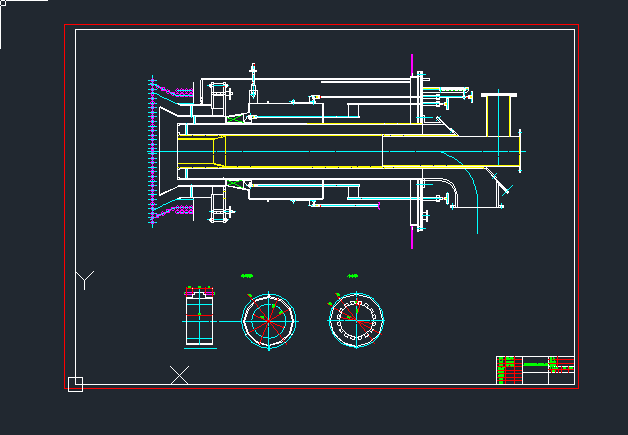Select the red outer drawing border top edge
Image resolution: width=628 pixels, height=435 pixels.
320,24
